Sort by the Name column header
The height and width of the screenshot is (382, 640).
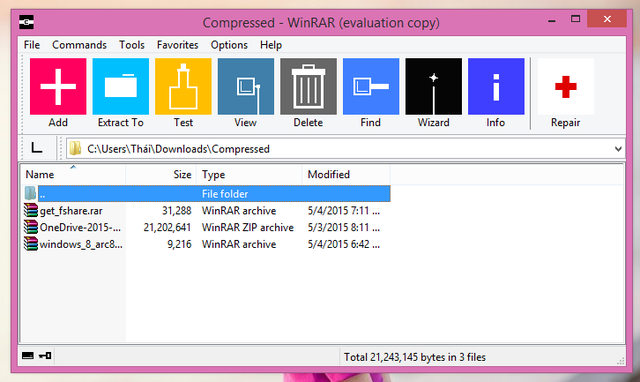73,174
